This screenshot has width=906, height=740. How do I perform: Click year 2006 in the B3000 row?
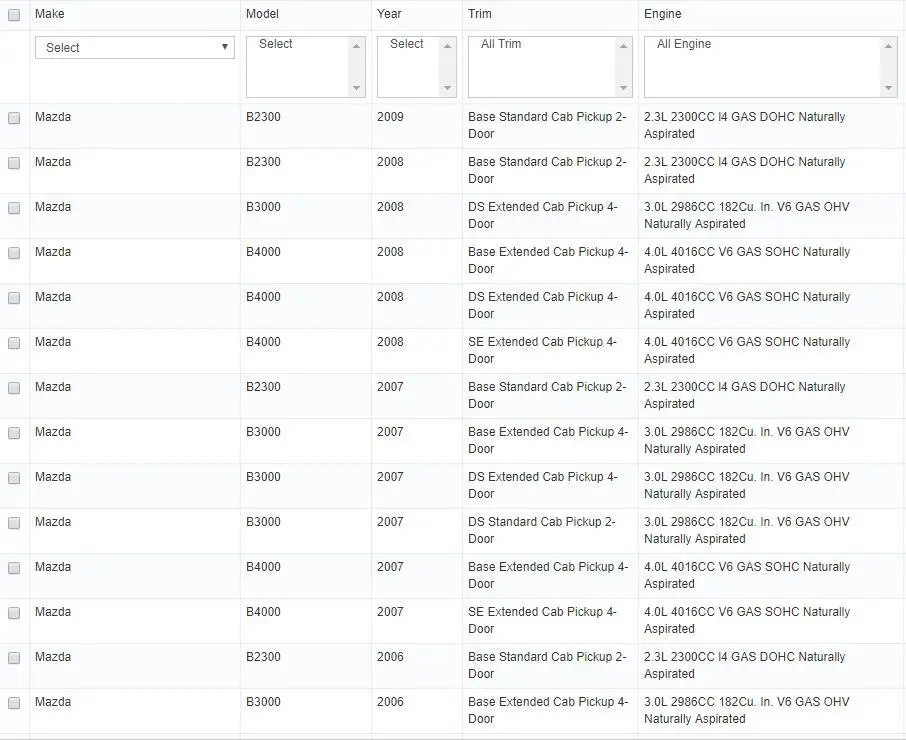pos(391,702)
